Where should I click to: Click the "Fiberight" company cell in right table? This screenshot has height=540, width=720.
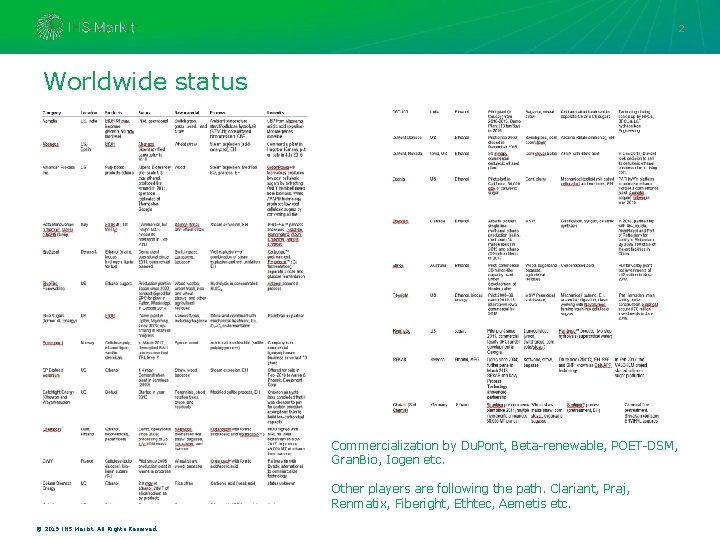(x=400, y=295)
